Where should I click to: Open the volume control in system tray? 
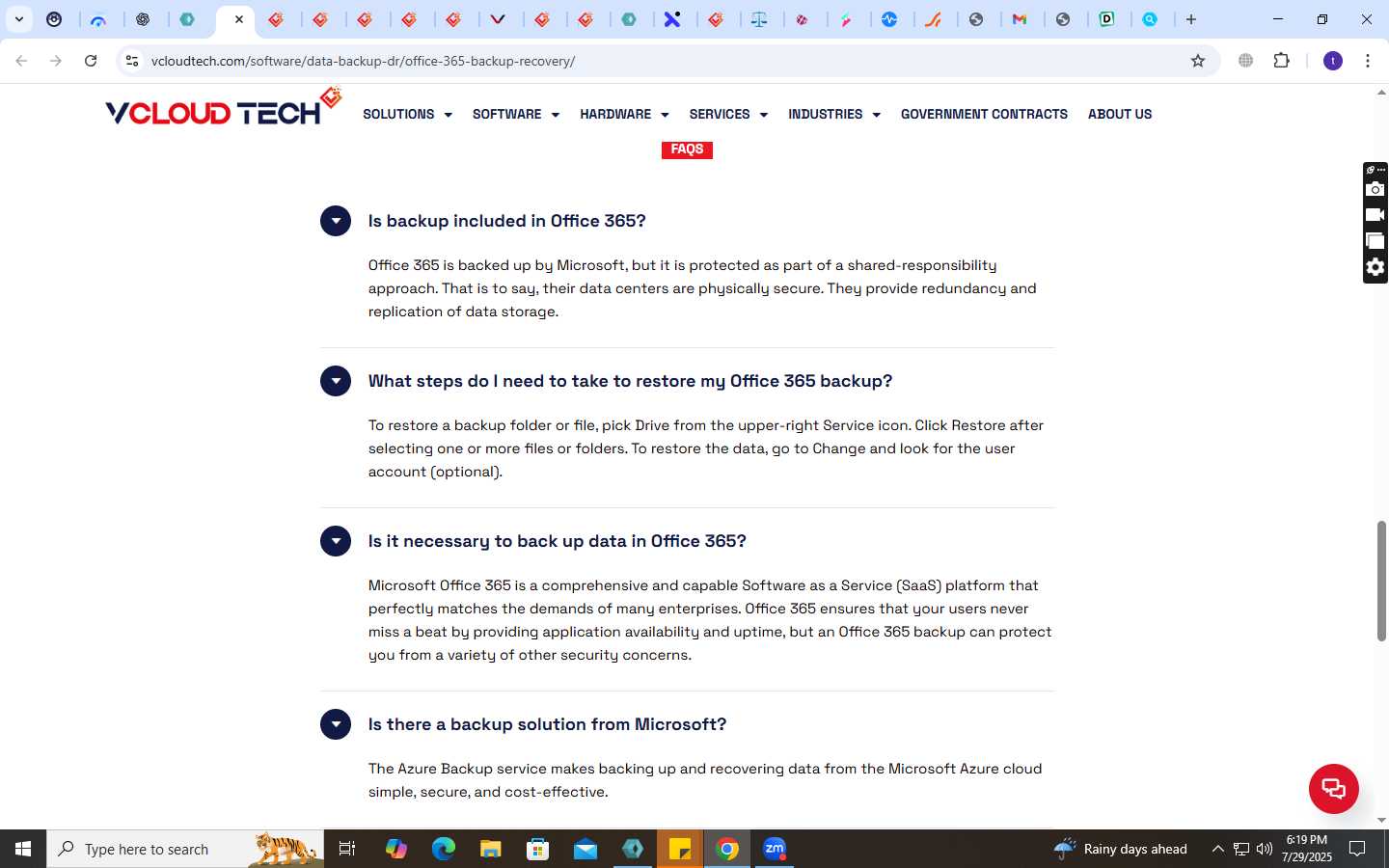(x=1265, y=849)
